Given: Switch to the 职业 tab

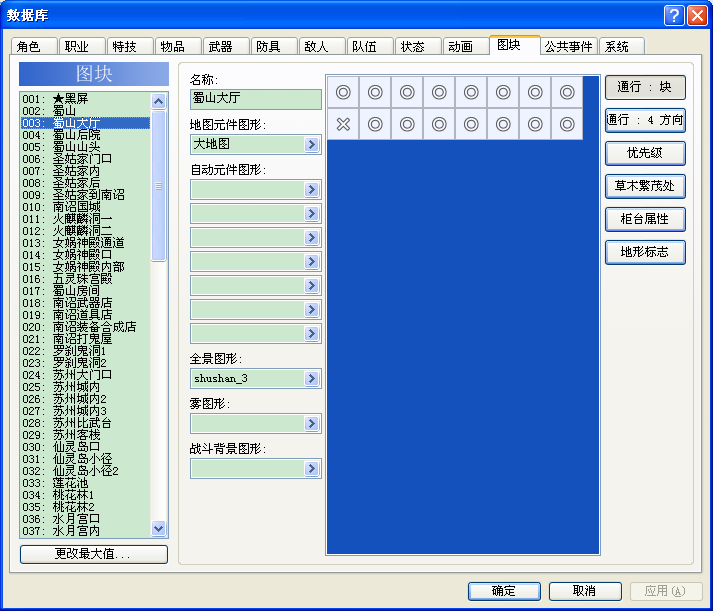Looking at the screenshot, I should point(82,46).
